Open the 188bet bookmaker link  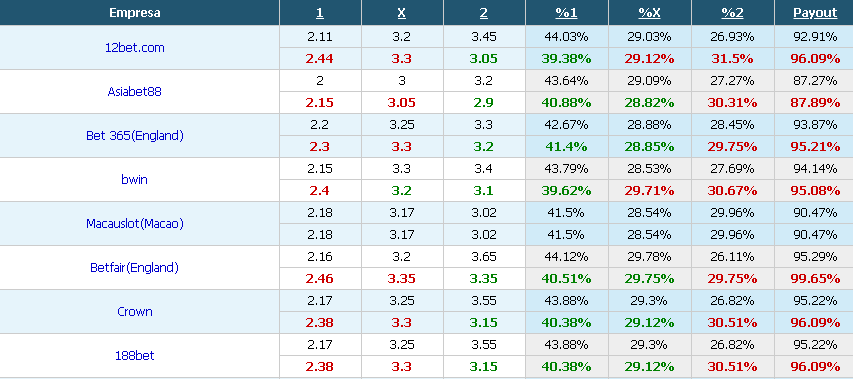click(x=134, y=356)
